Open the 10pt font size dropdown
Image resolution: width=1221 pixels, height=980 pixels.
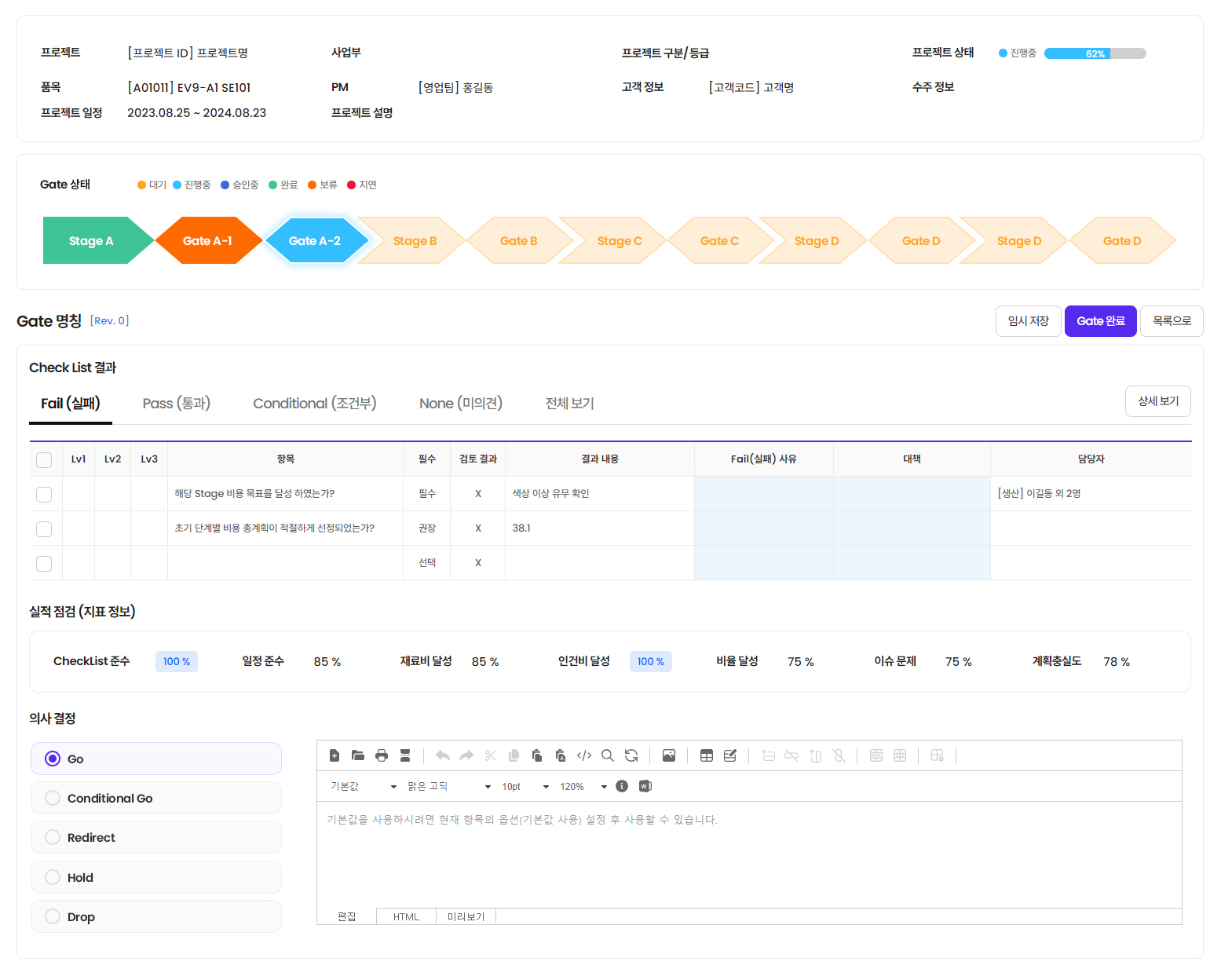point(525,786)
